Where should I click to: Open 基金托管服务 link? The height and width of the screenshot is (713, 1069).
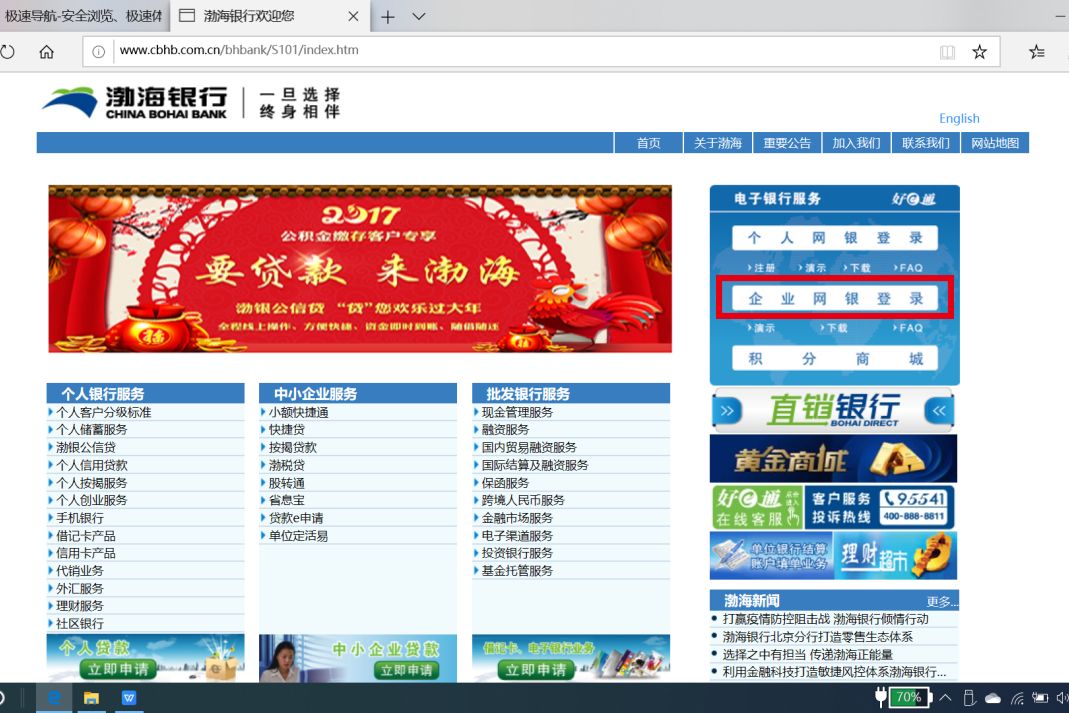517,571
